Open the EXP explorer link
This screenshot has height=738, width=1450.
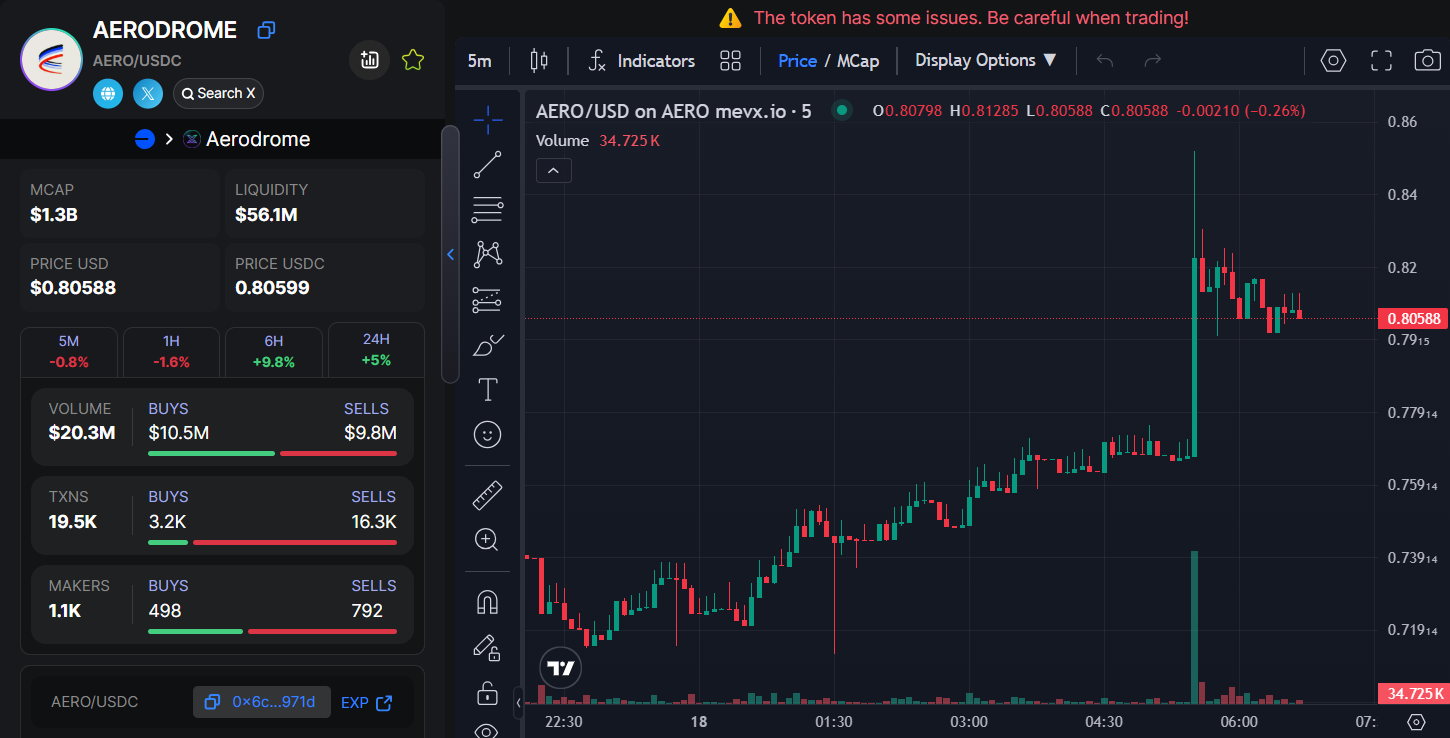tap(366, 702)
